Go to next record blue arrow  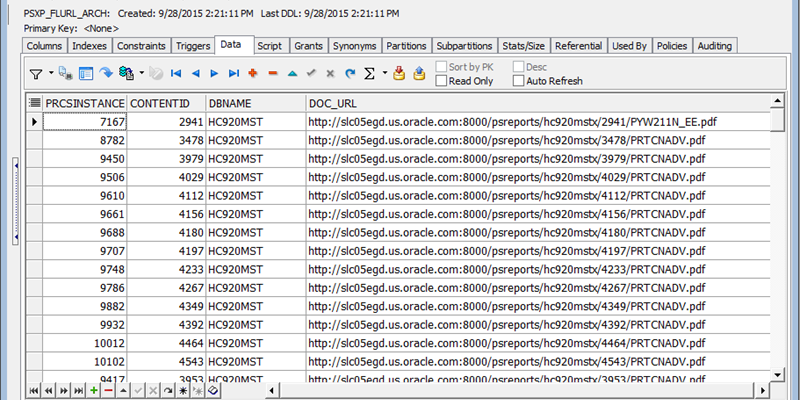pos(214,73)
